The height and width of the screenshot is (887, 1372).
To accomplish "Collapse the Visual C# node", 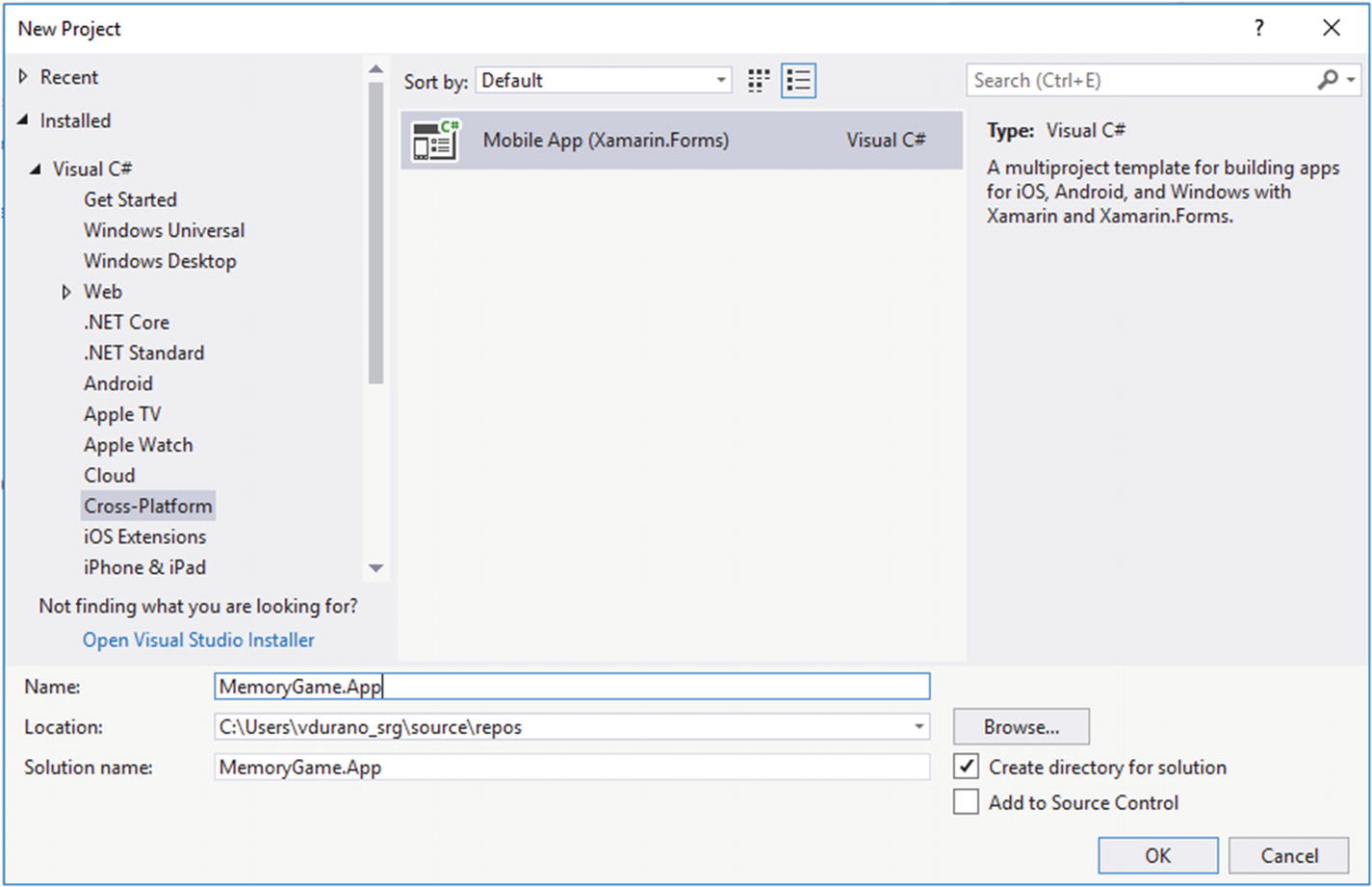I will pyautogui.click(x=36, y=169).
